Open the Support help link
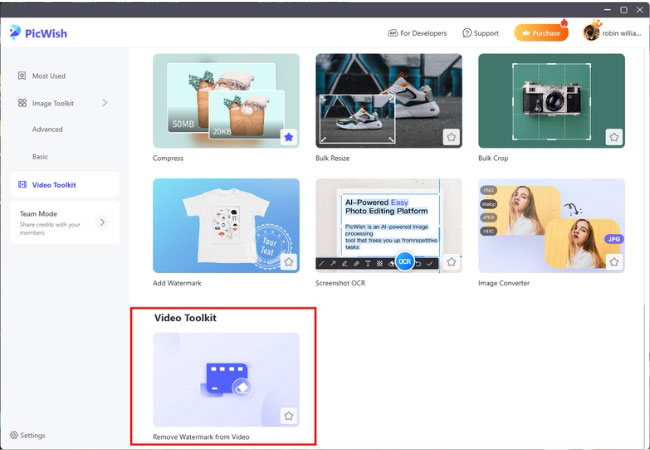 pyautogui.click(x=481, y=33)
